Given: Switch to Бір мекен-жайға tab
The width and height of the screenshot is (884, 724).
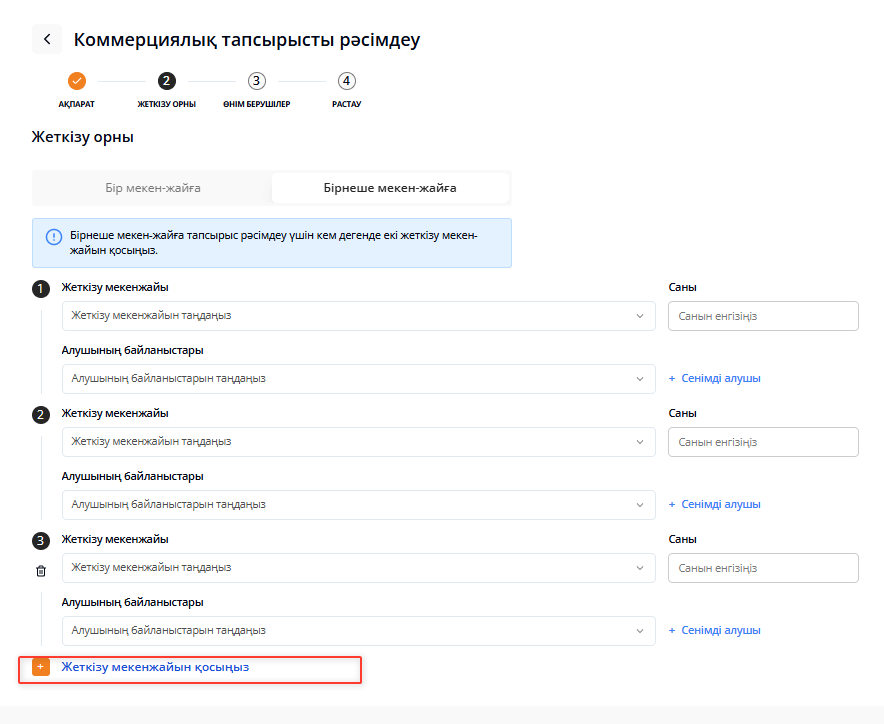Looking at the screenshot, I should pyautogui.click(x=152, y=188).
